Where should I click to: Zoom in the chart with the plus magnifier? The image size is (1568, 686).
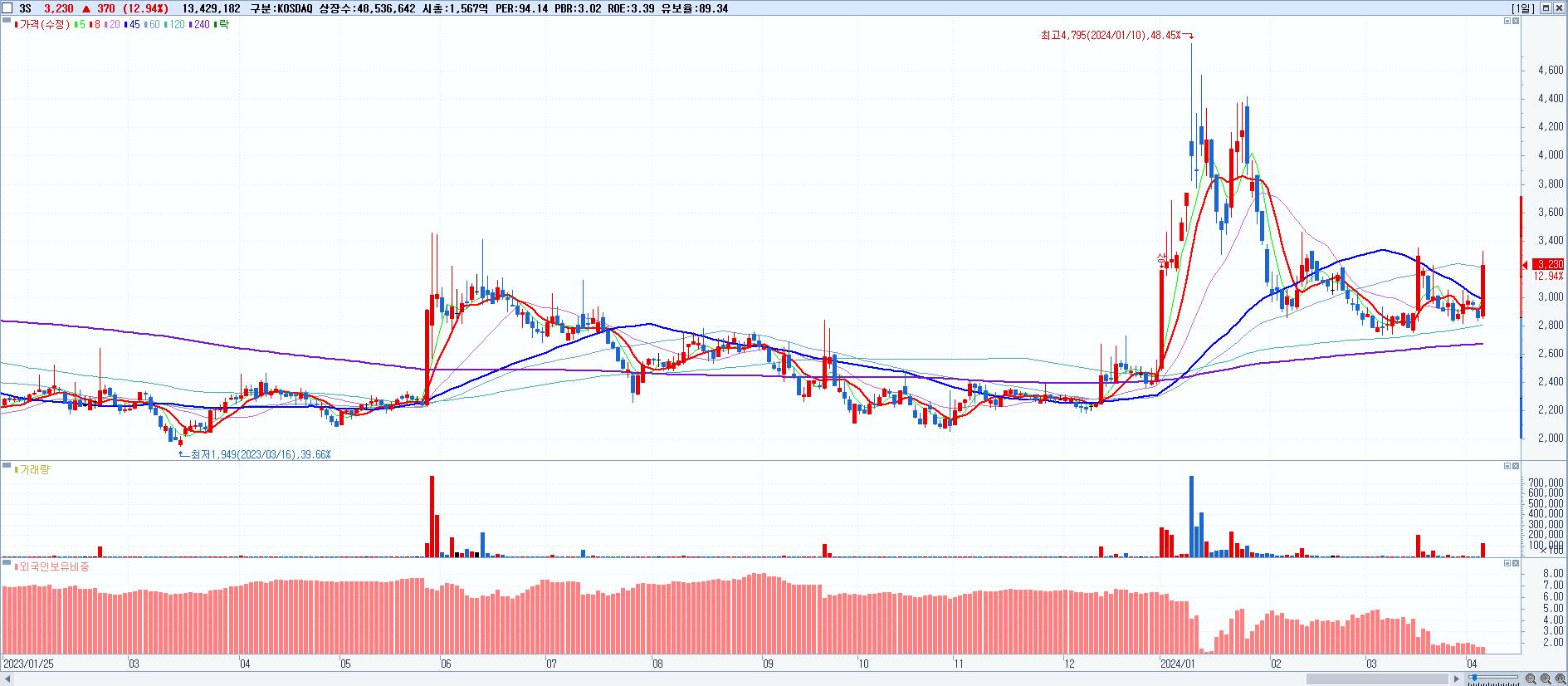click(1546, 679)
